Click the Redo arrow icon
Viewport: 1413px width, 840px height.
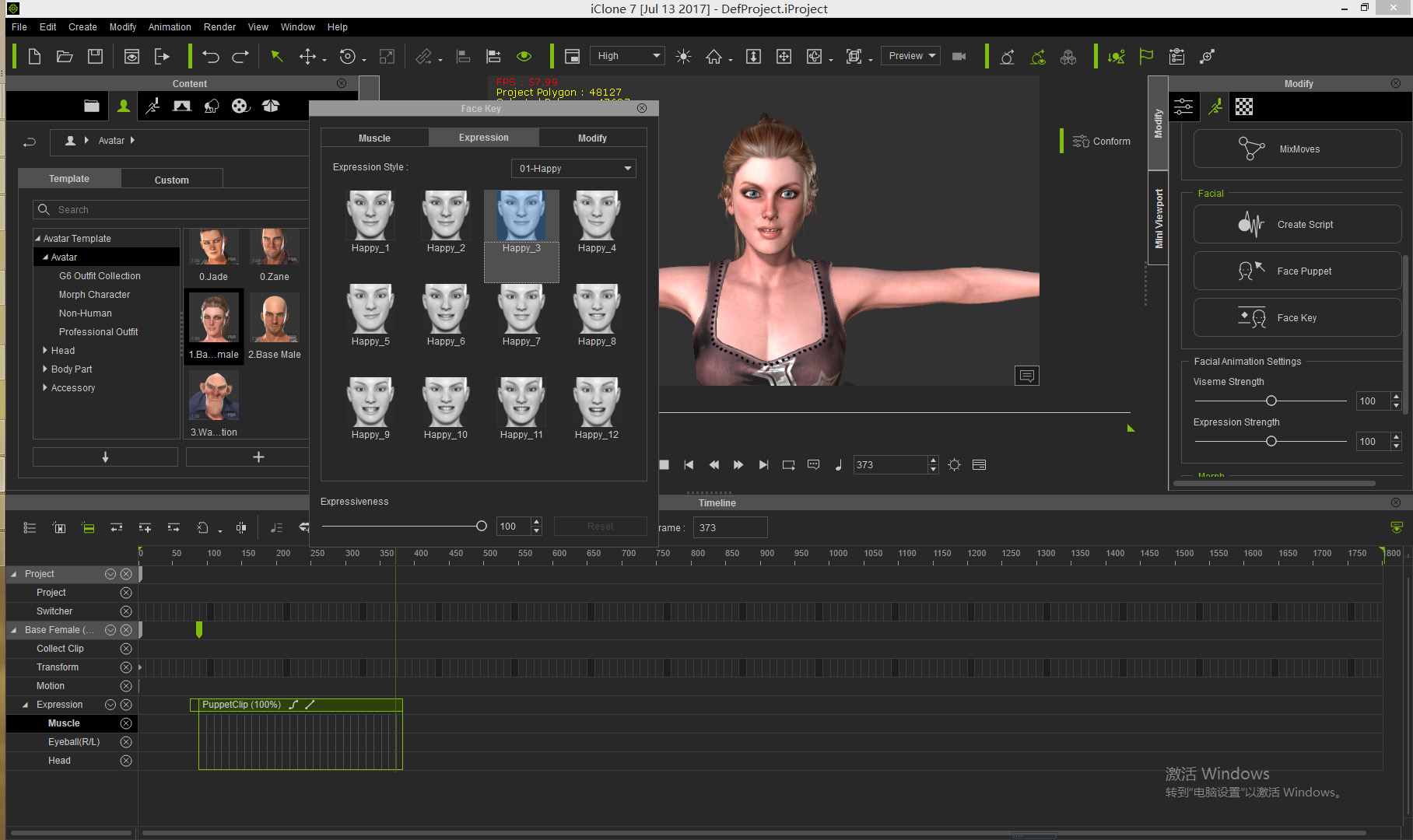click(x=240, y=56)
